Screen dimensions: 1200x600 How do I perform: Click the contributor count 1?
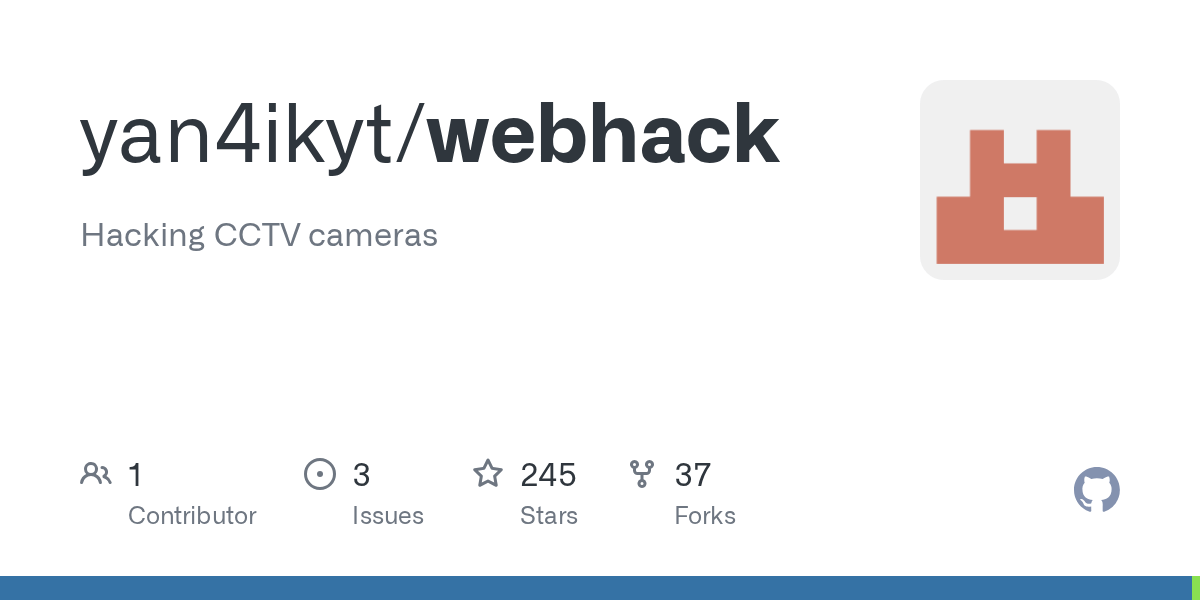(135, 474)
